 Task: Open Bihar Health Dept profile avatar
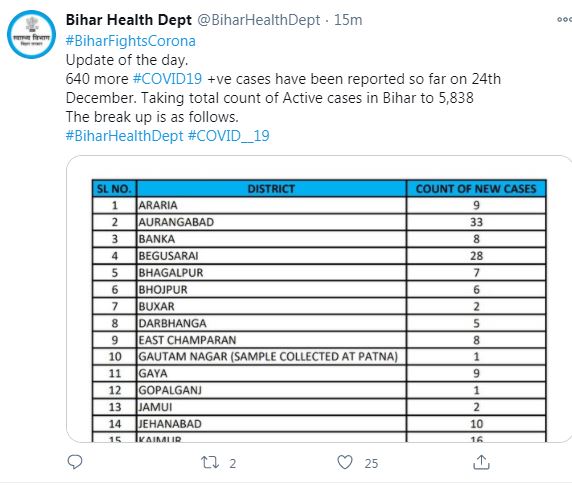coord(31,35)
